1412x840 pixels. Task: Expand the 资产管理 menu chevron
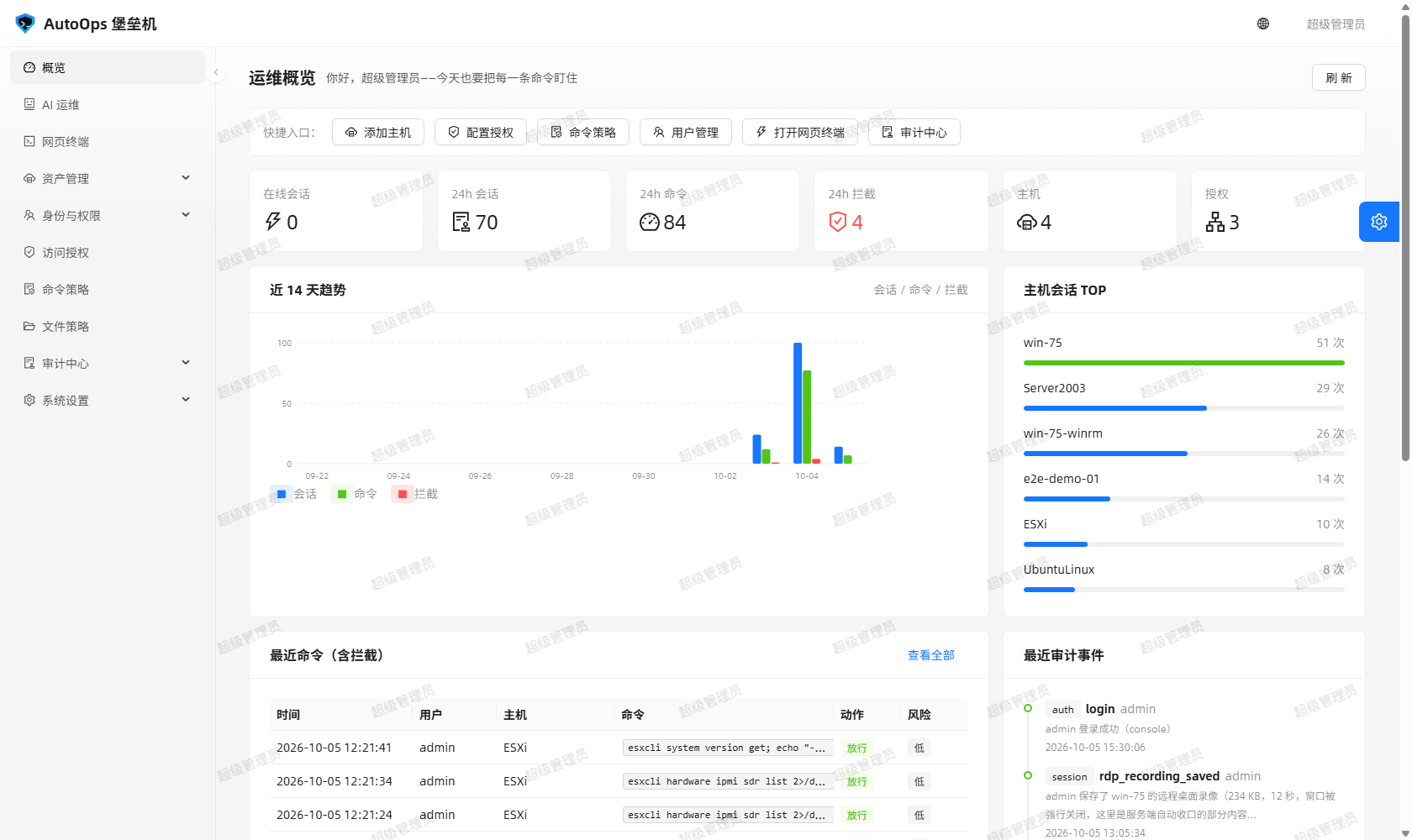point(186,178)
